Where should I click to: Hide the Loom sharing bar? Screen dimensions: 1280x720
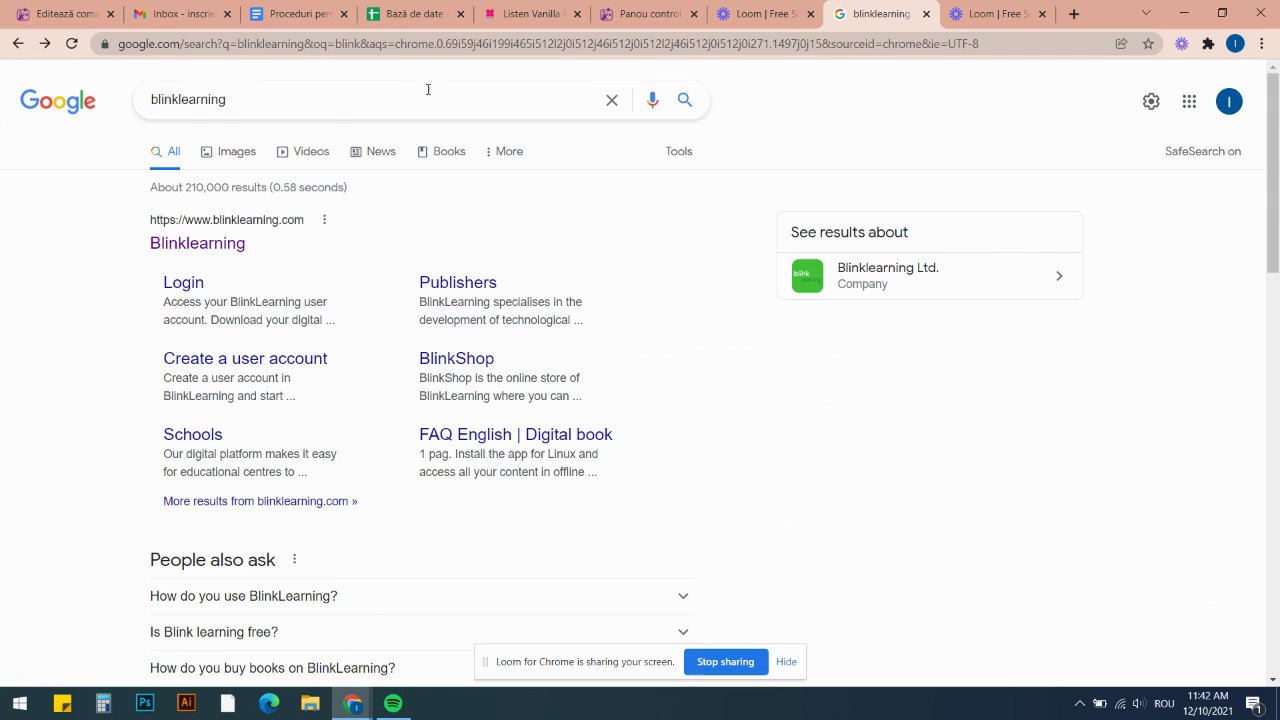coord(786,662)
